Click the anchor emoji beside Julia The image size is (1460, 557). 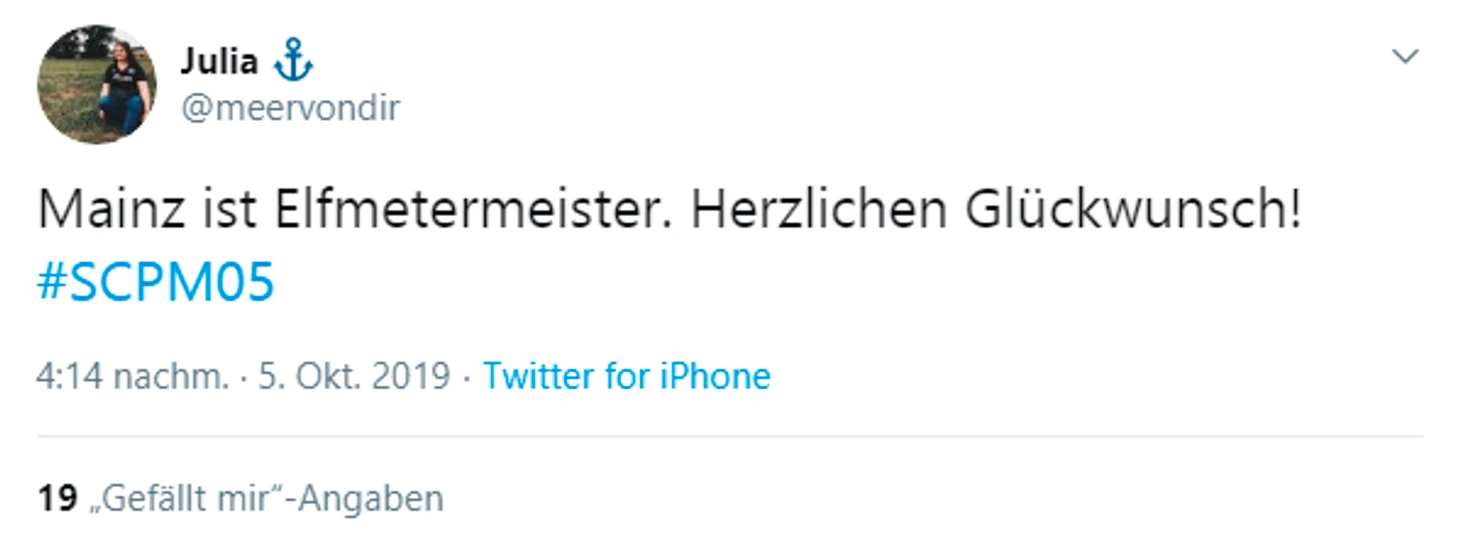point(294,62)
